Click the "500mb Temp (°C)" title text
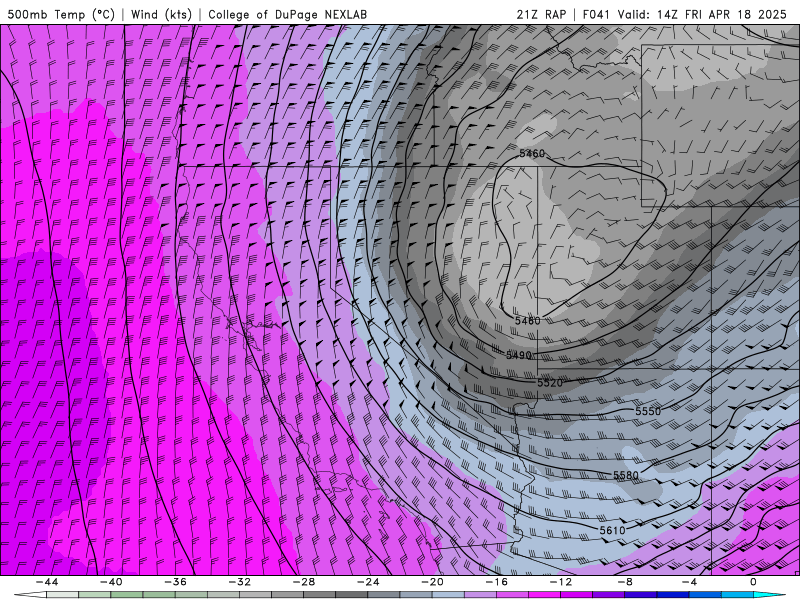The width and height of the screenshot is (800, 600). (x=61, y=14)
